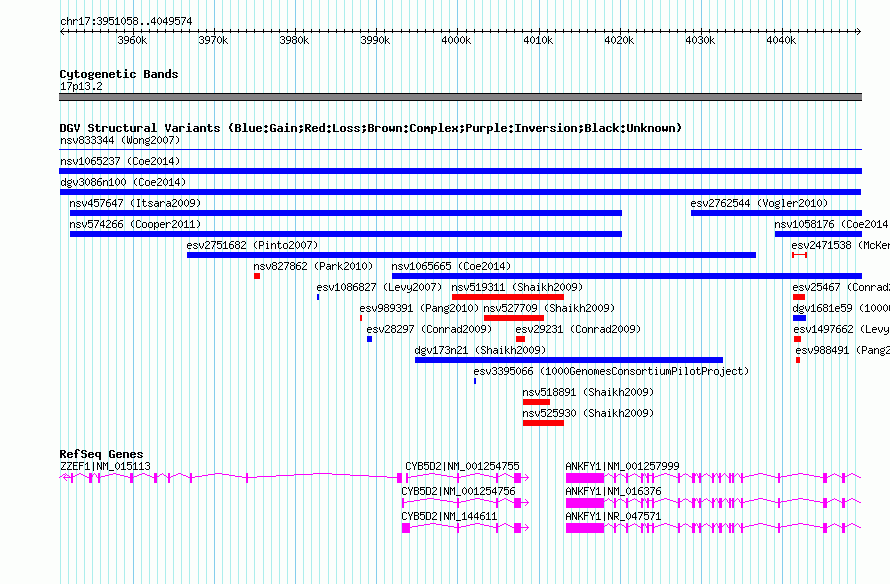Select the dgv173n21 (Shaikh2009) blue bar

569,360
